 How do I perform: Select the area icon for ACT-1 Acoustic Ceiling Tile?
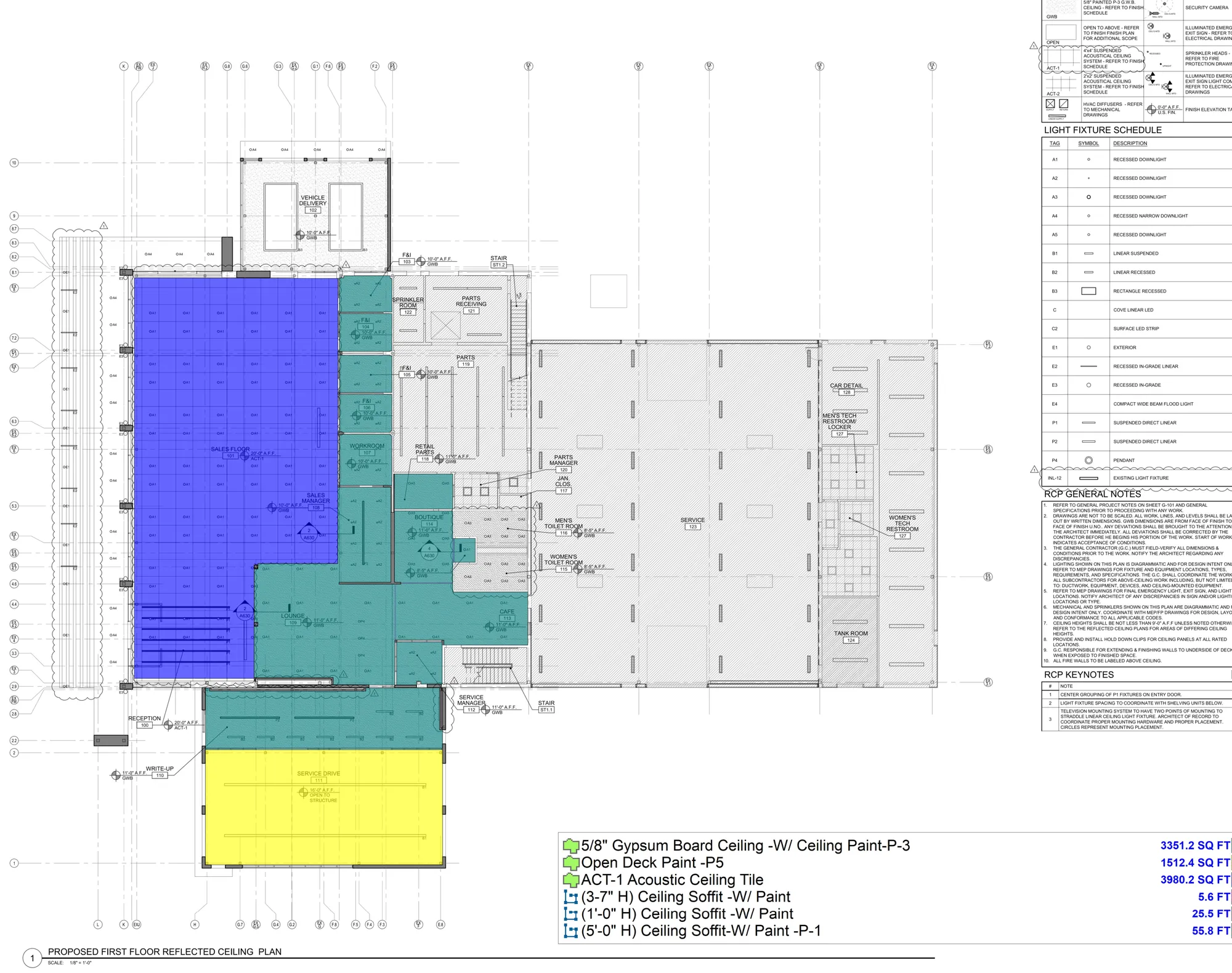pos(571,880)
